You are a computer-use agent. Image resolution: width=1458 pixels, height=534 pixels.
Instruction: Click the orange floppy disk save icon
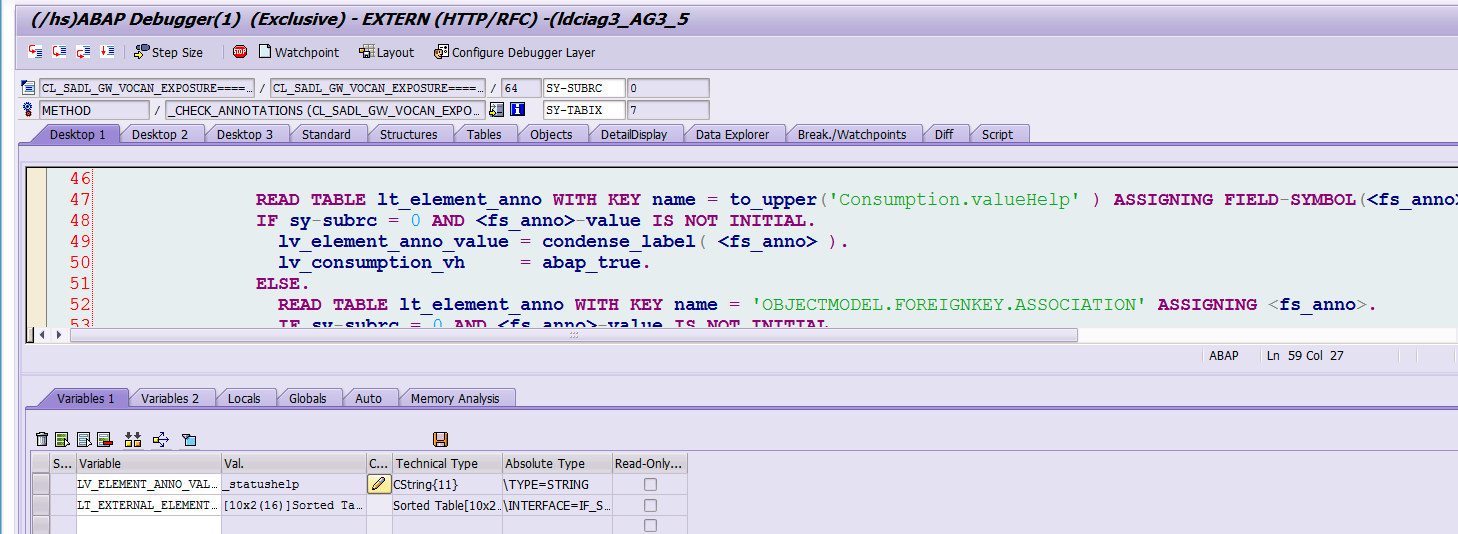click(440, 439)
